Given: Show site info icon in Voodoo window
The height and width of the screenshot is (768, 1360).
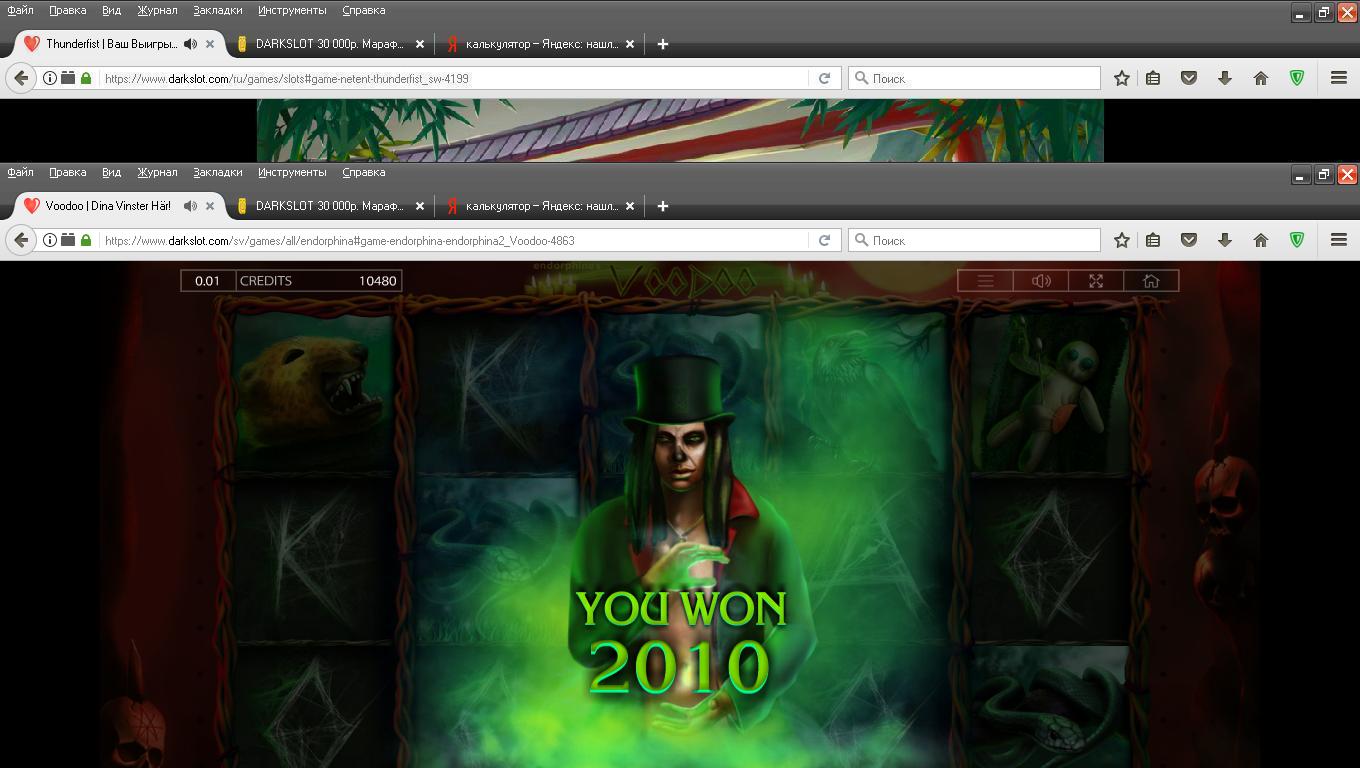Looking at the screenshot, I should pyautogui.click(x=49, y=240).
